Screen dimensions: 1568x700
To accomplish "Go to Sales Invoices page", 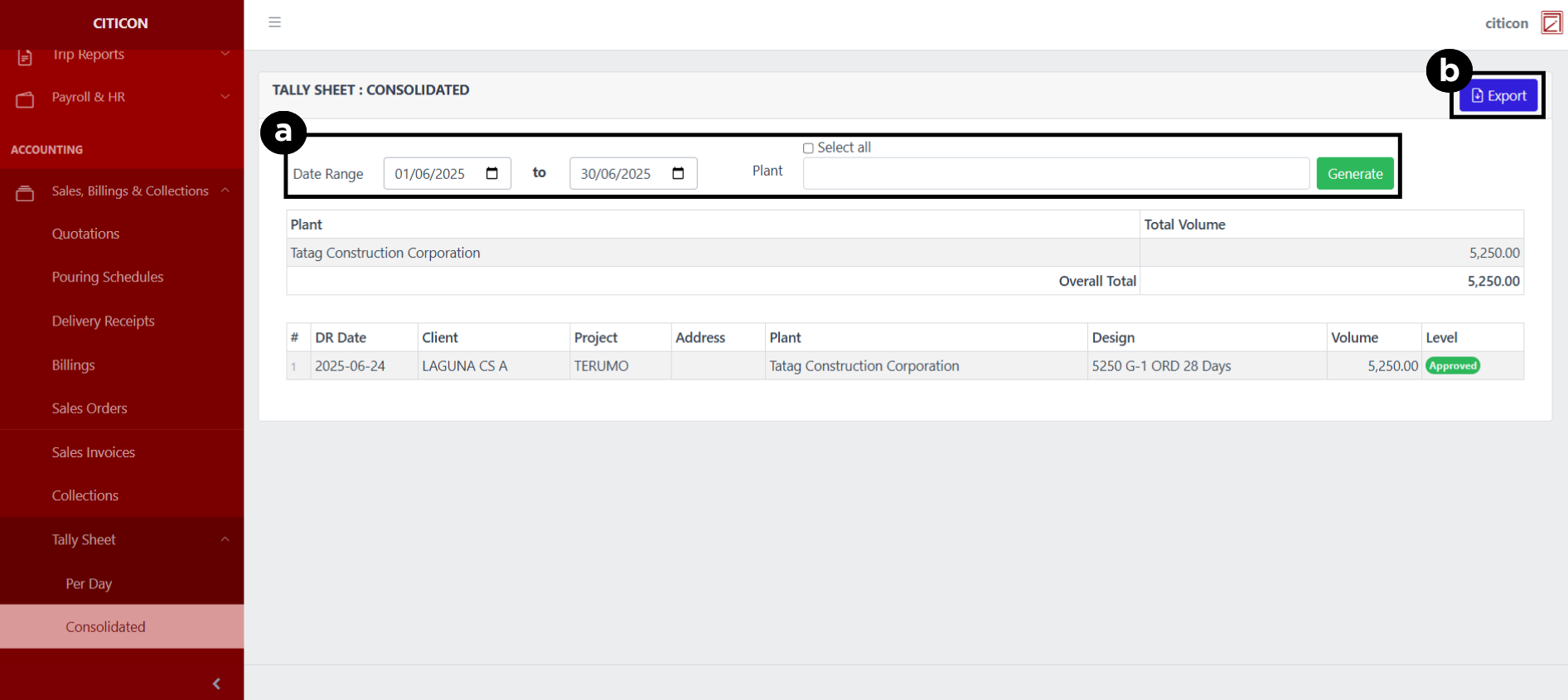I will (x=93, y=452).
